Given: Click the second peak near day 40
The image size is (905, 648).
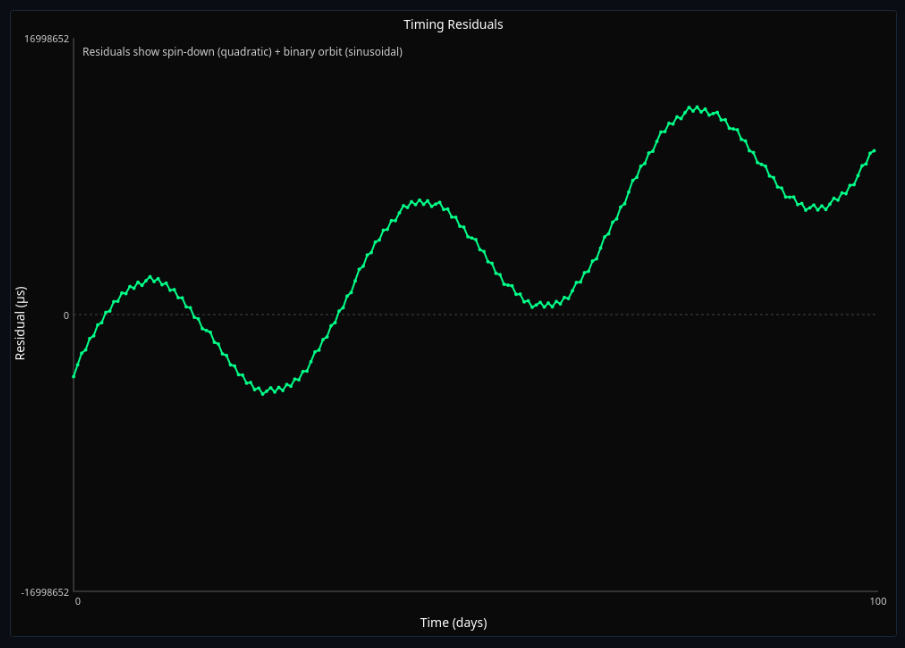Looking at the screenshot, I should 420,200.
